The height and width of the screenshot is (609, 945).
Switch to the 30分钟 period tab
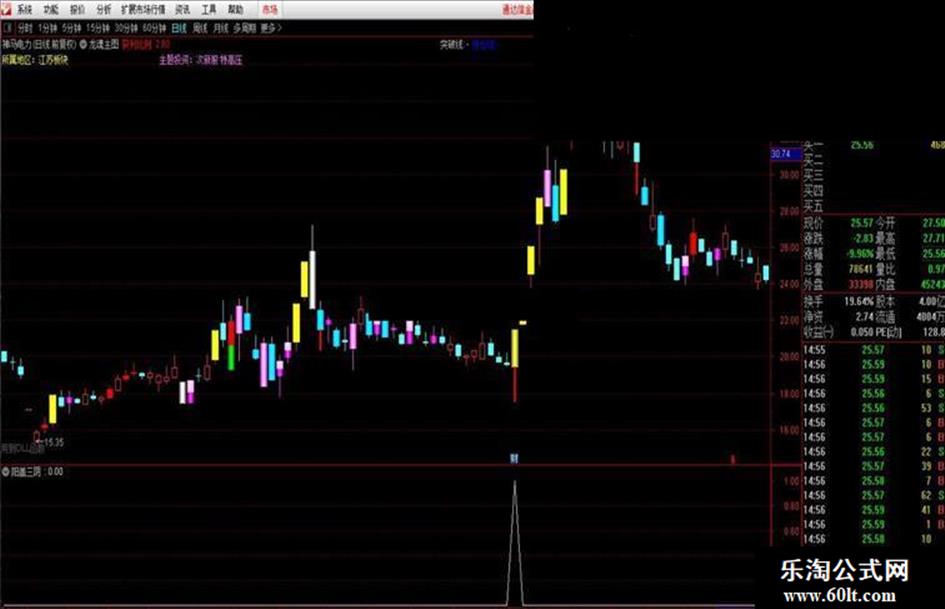pyautogui.click(x=126, y=28)
